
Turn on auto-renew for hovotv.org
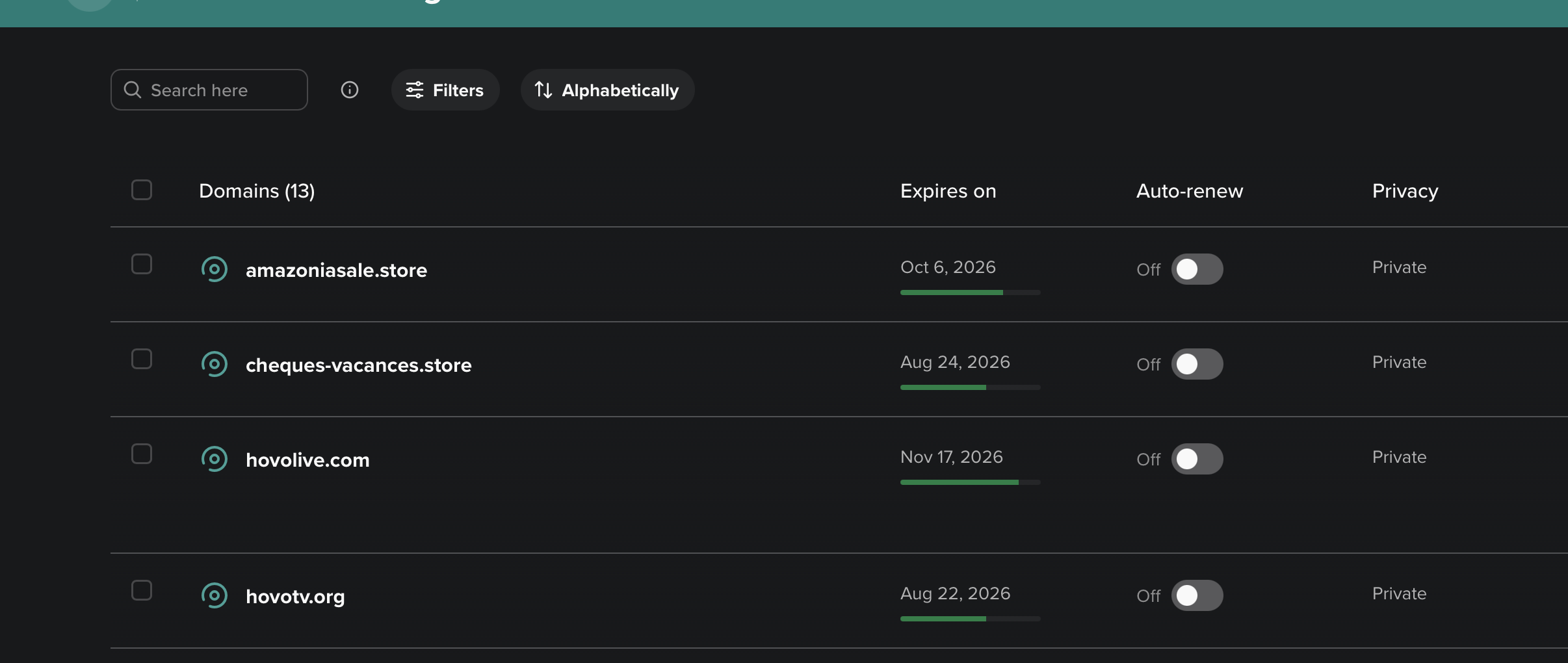pos(1197,595)
